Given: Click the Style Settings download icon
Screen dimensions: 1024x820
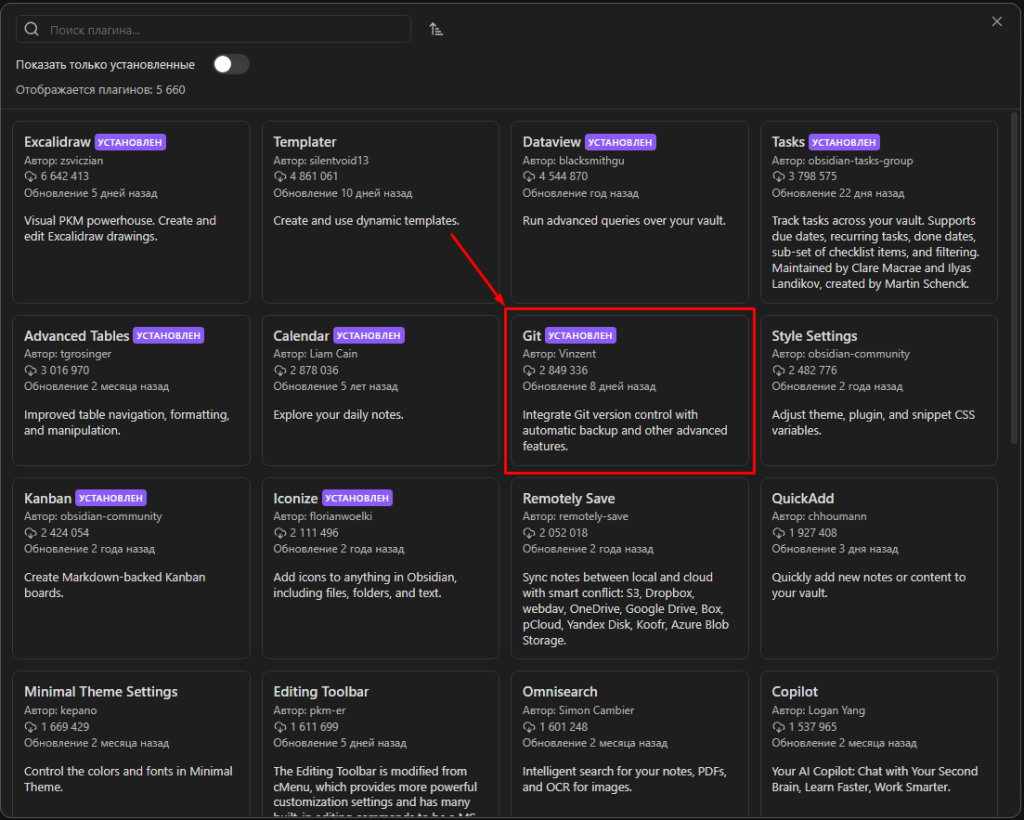Looking at the screenshot, I should (778, 370).
